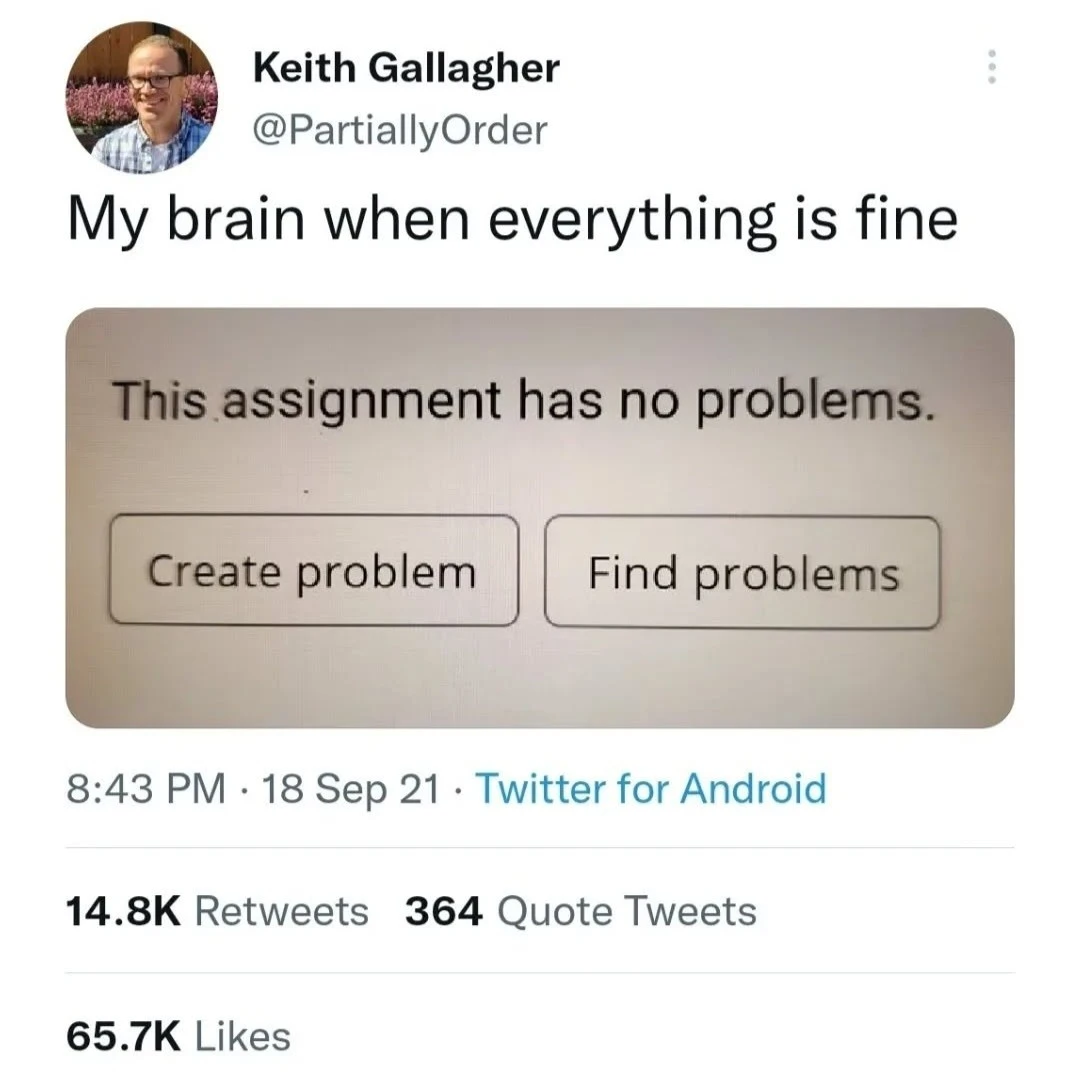Image resolution: width=1080 pixels, height=1085 pixels.
Task: Click the 18 Sep 21 date
Action: point(351,789)
